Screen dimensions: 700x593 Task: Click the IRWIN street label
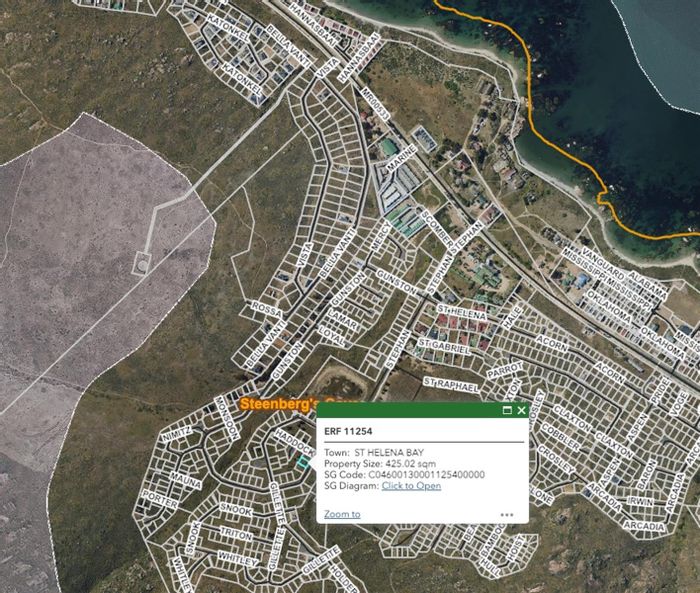pyautogui.click(x=640, y=501)
